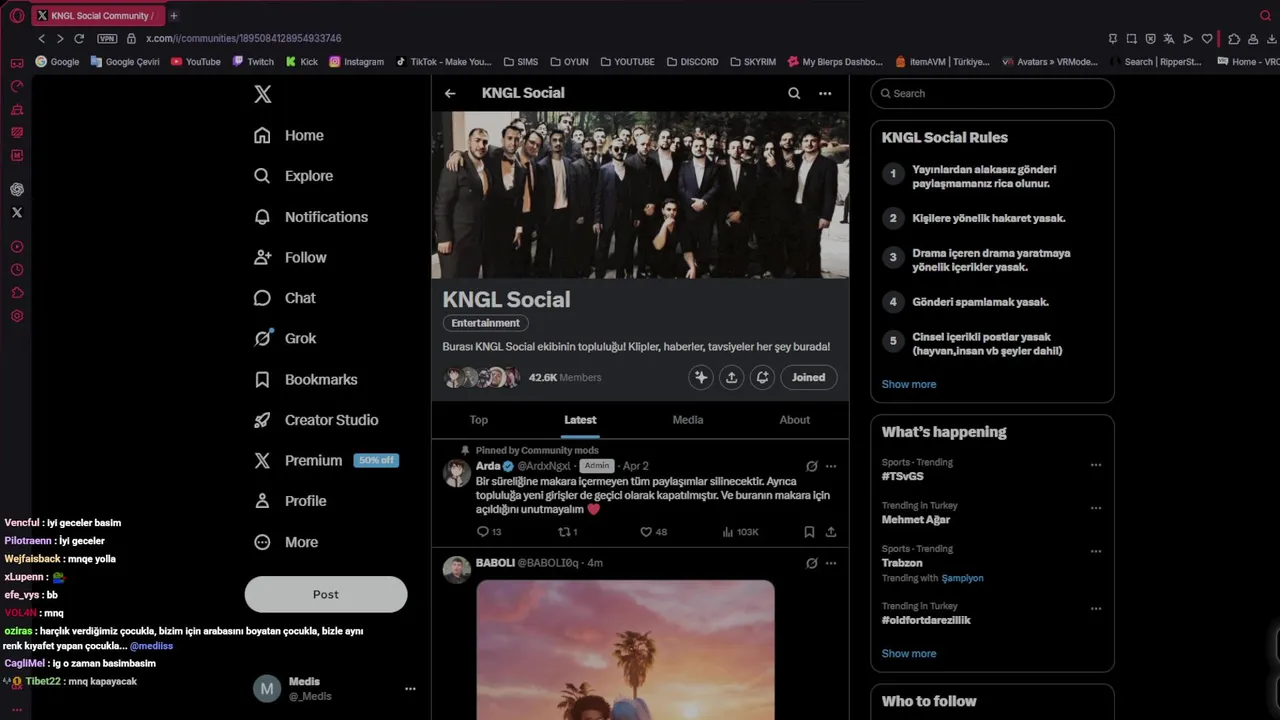Switch to the Latest tab
The image size is (1280, 720).
point(580,420)
